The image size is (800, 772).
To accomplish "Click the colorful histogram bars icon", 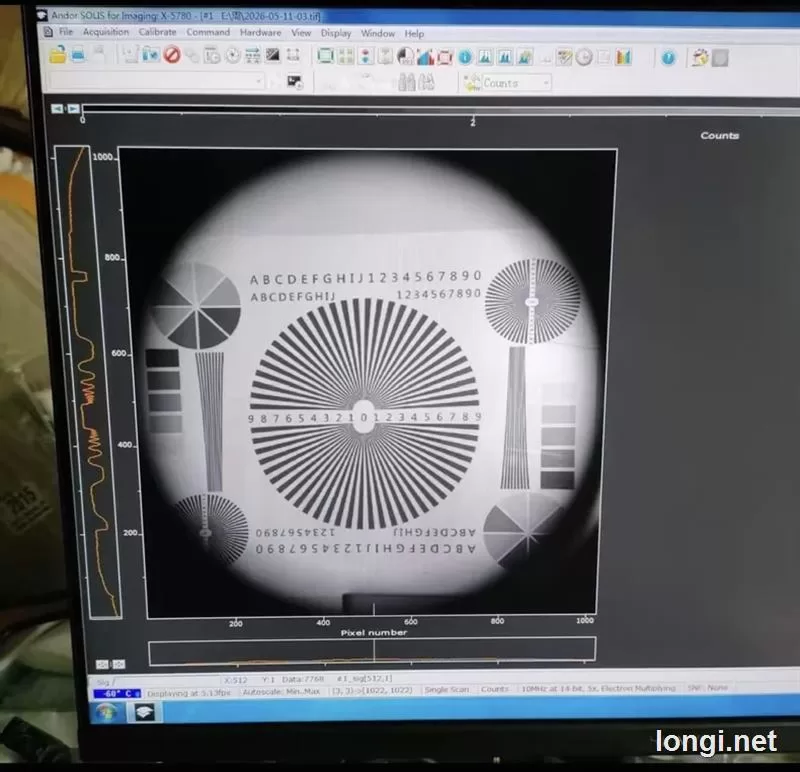I will [x=623, y=57].
